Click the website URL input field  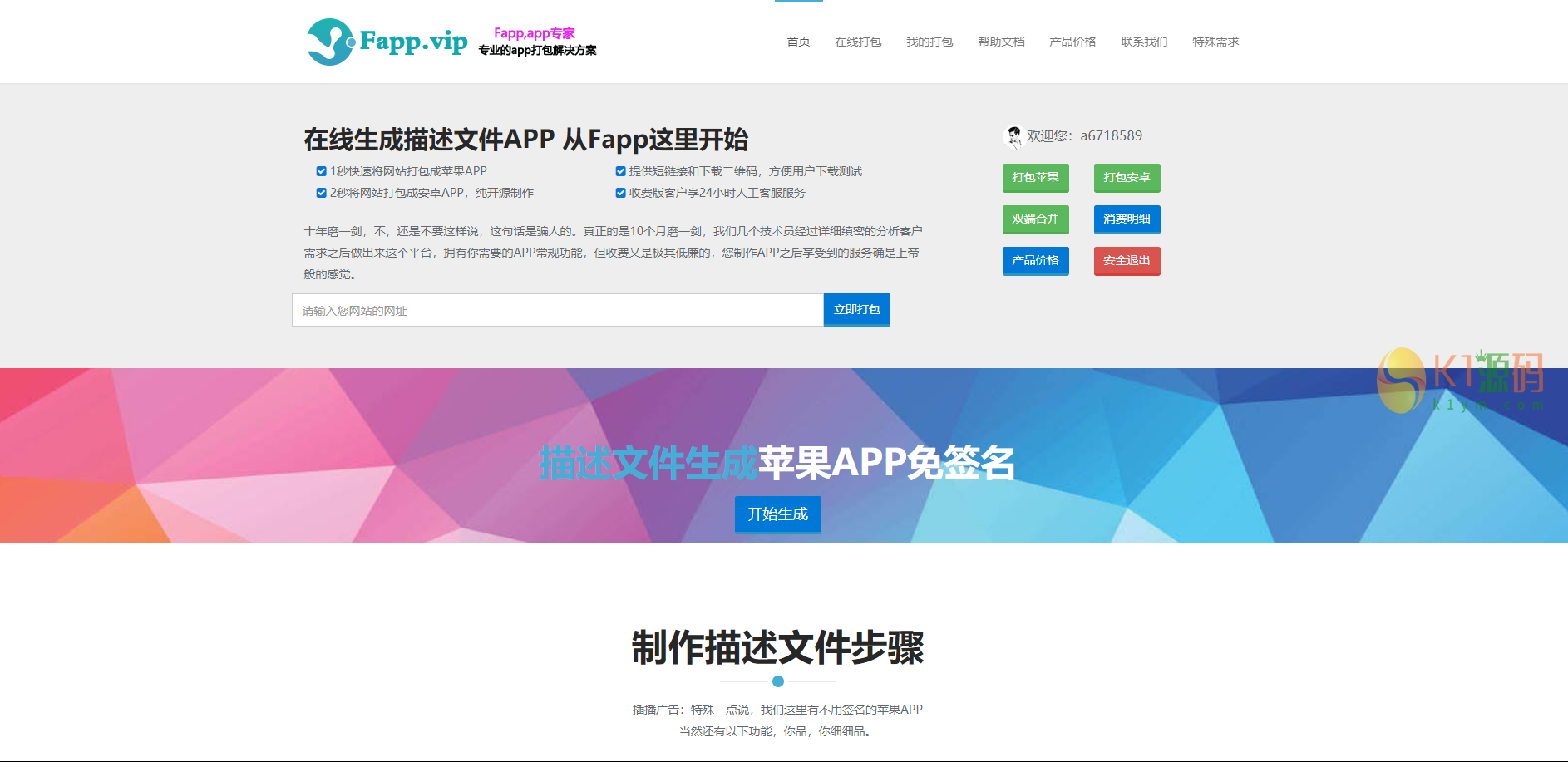click(x=557, y=311)
